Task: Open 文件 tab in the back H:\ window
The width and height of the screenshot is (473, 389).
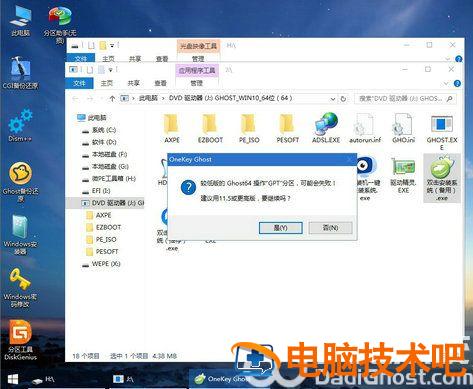Action: [80, 59]
